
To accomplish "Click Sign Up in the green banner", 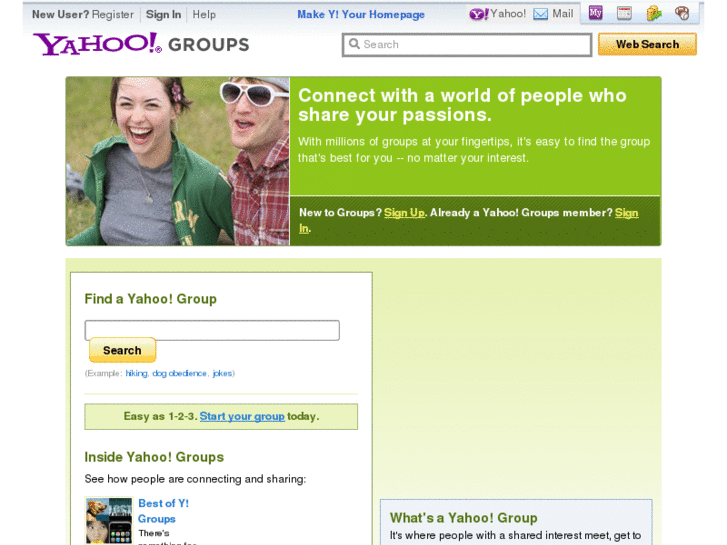I will (404, 212).
